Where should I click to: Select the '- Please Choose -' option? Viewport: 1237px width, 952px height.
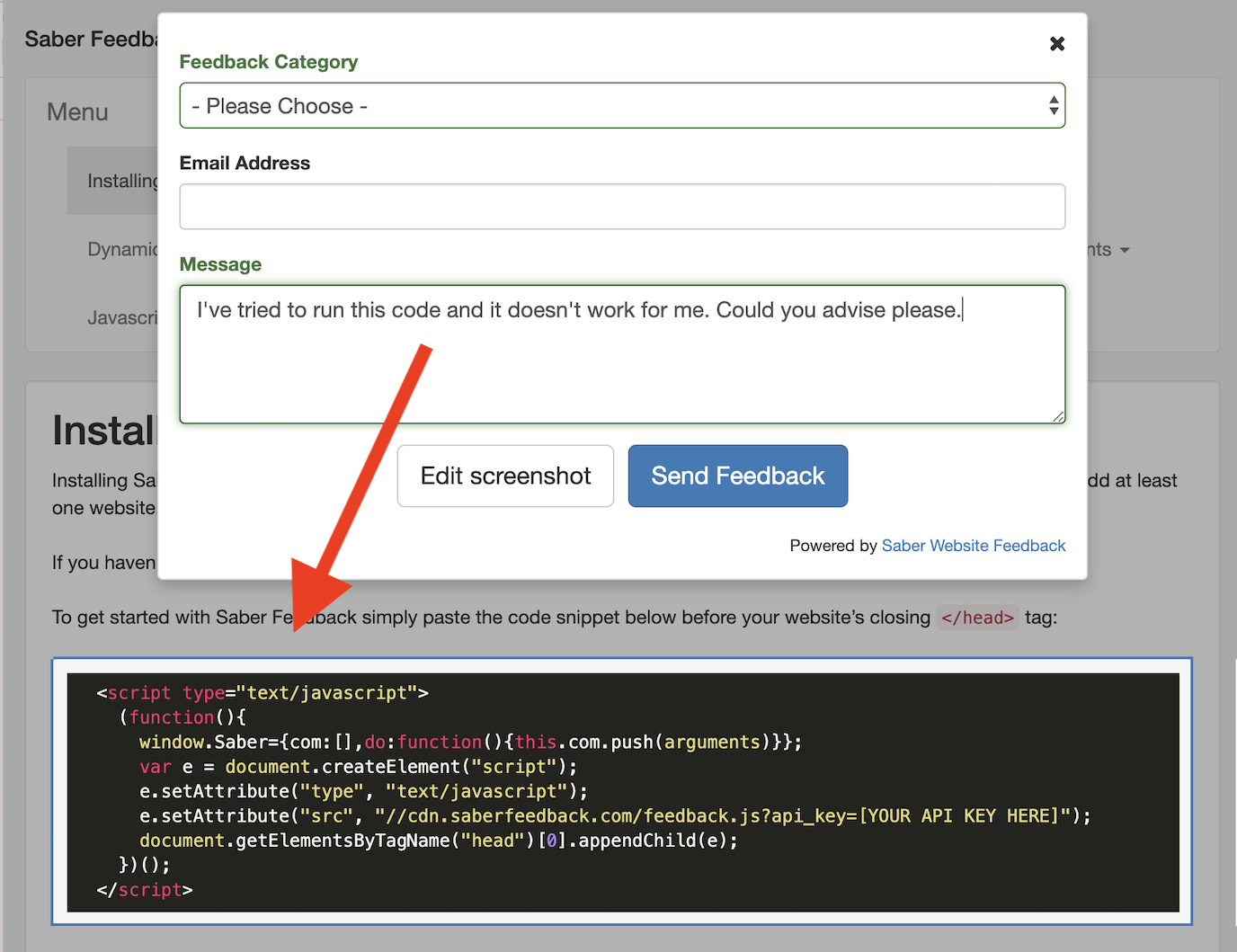(280, 105)
